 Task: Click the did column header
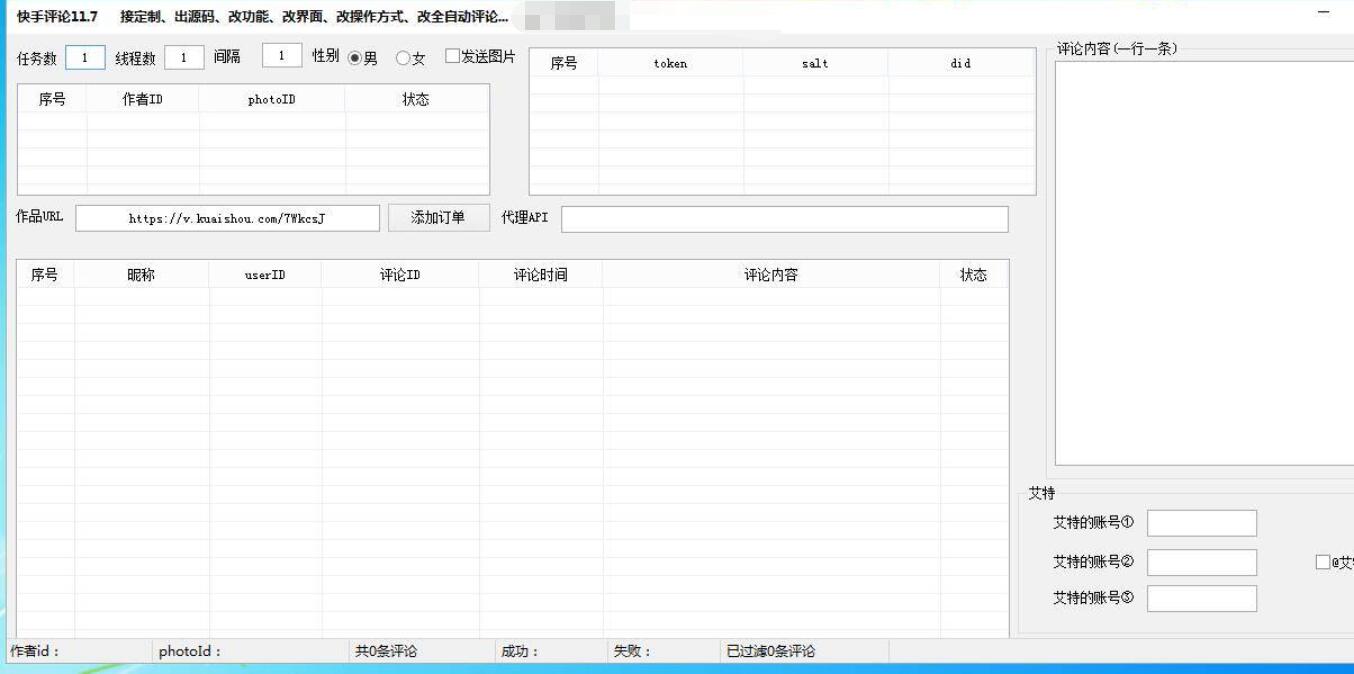tap(961, 63)
